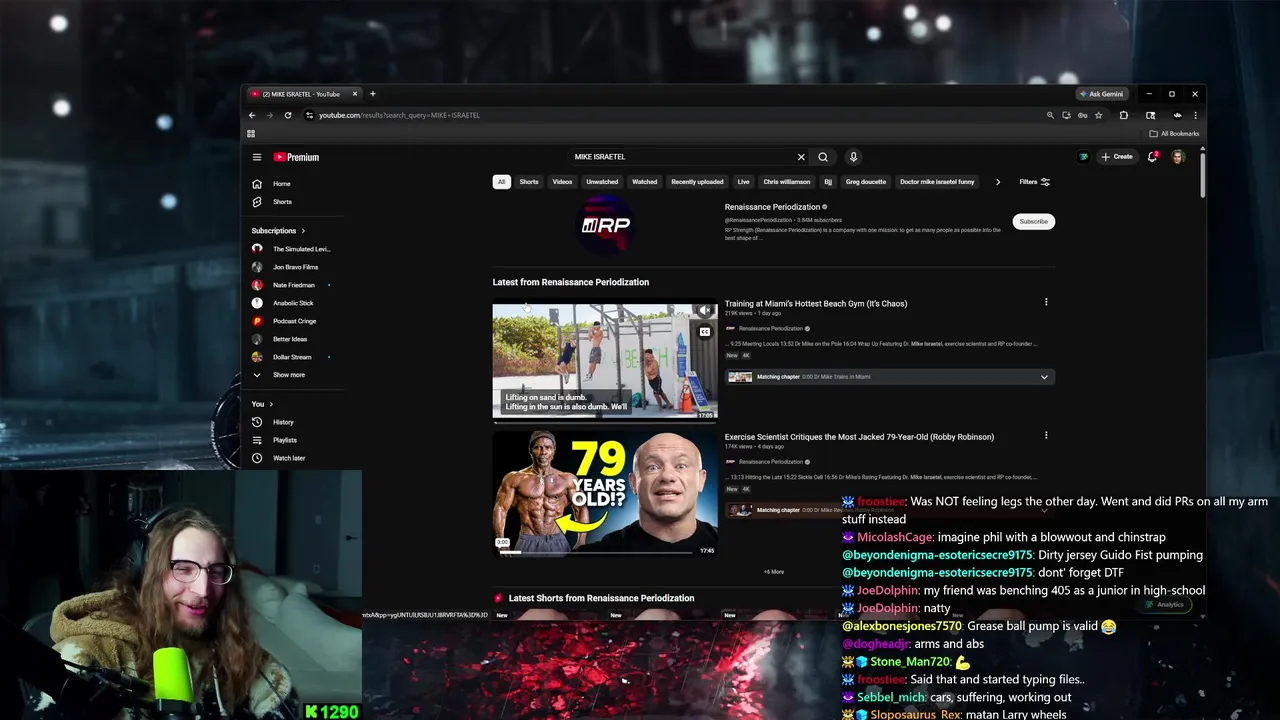Unmute the Miami beach gym video preview
1280x720 pixels.
(705, 311)
